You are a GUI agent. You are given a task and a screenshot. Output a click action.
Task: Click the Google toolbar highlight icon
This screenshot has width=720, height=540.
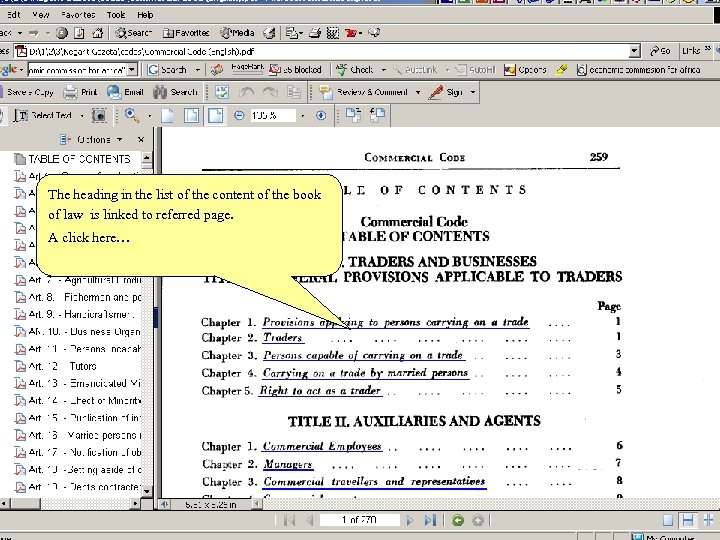point(561,70)
